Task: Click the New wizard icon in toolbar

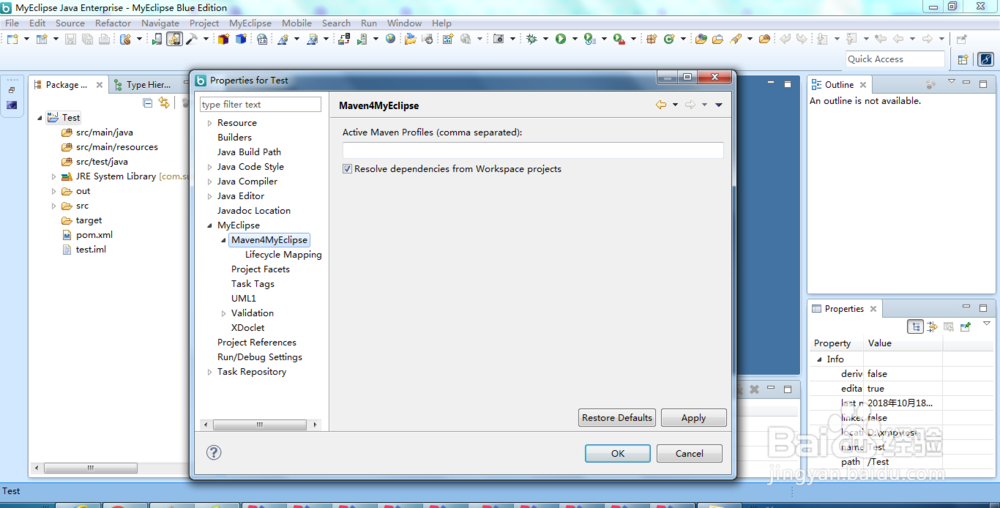Action: [x=13, y=39]
